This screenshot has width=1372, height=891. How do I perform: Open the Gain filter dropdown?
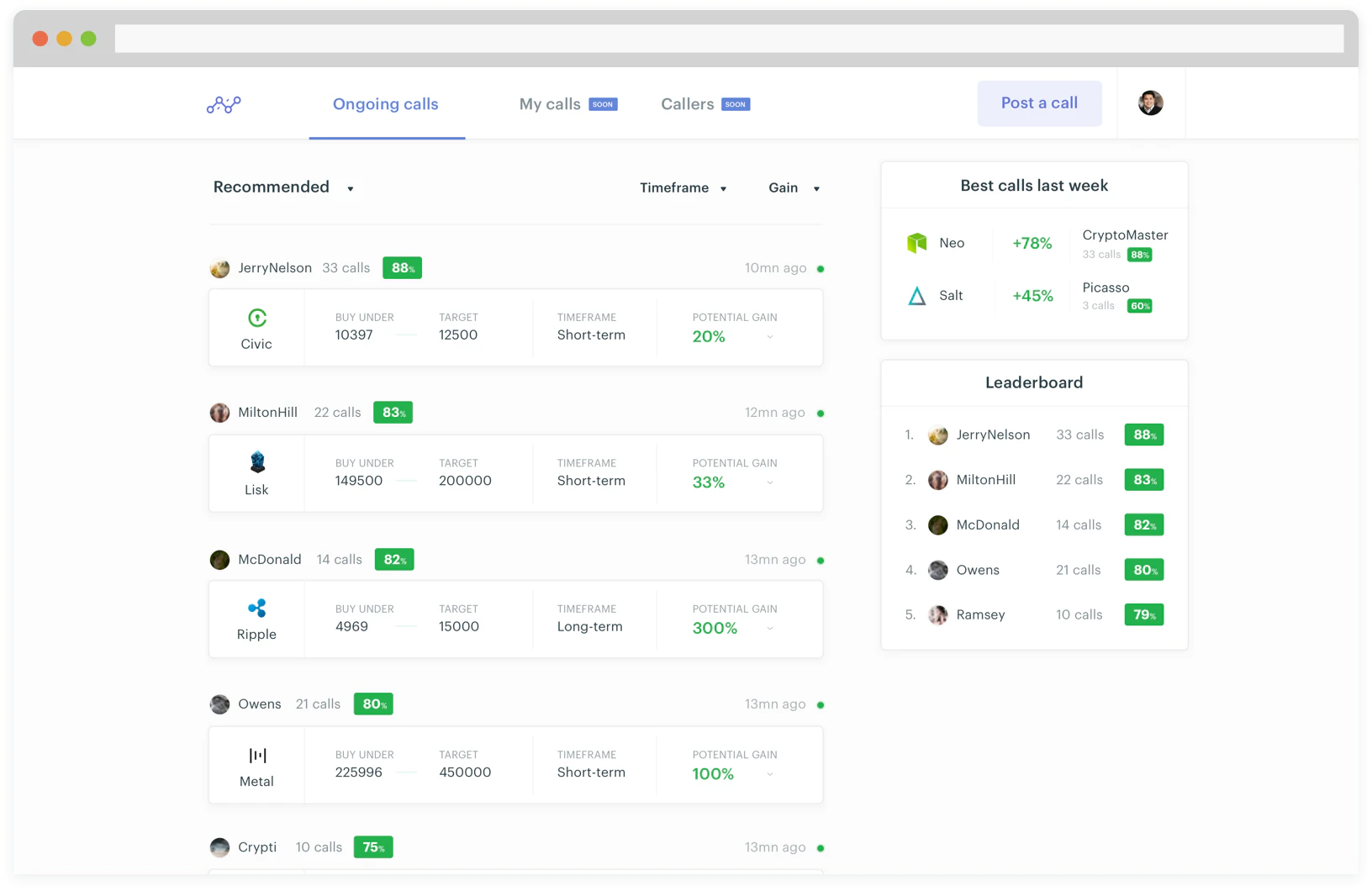(794, 188)
